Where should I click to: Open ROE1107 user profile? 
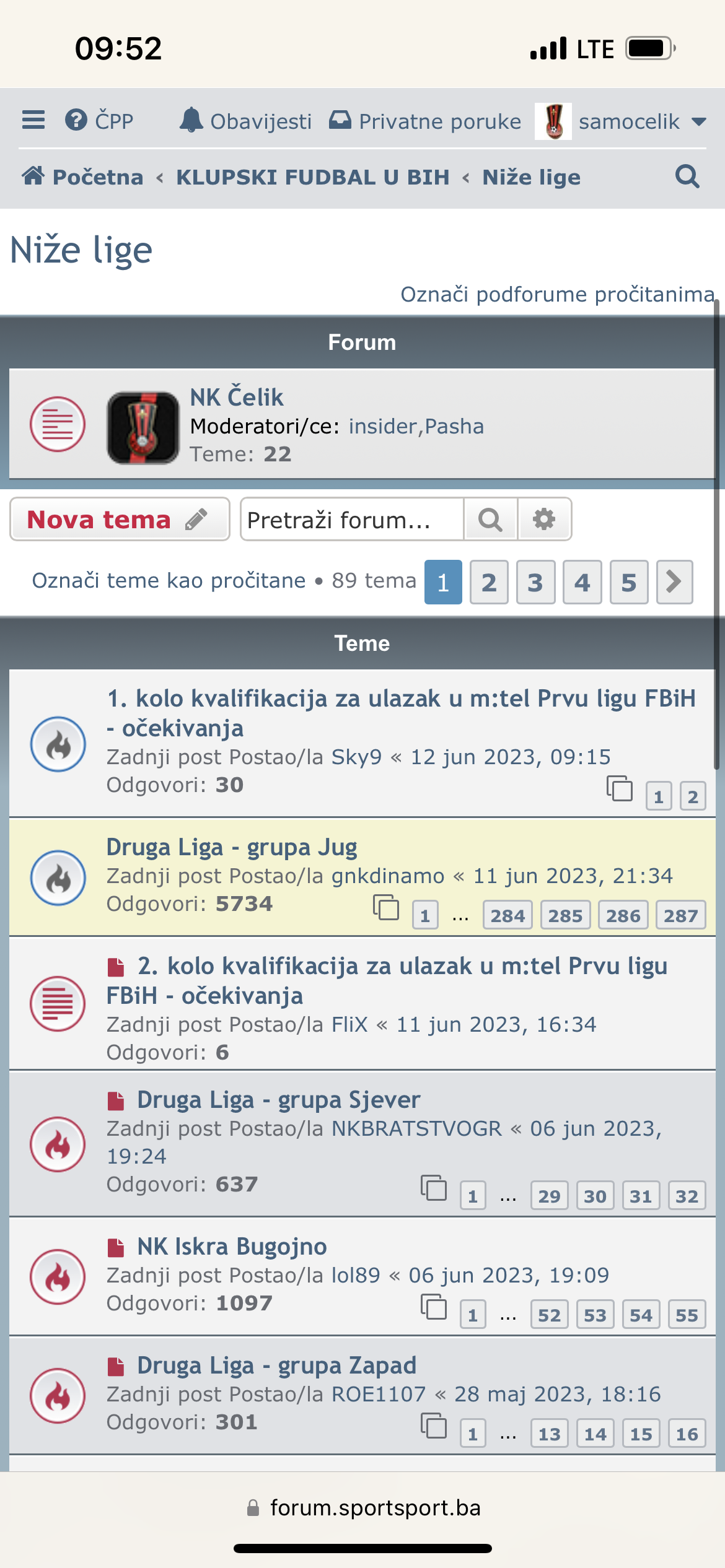(x=379, y=1394)
